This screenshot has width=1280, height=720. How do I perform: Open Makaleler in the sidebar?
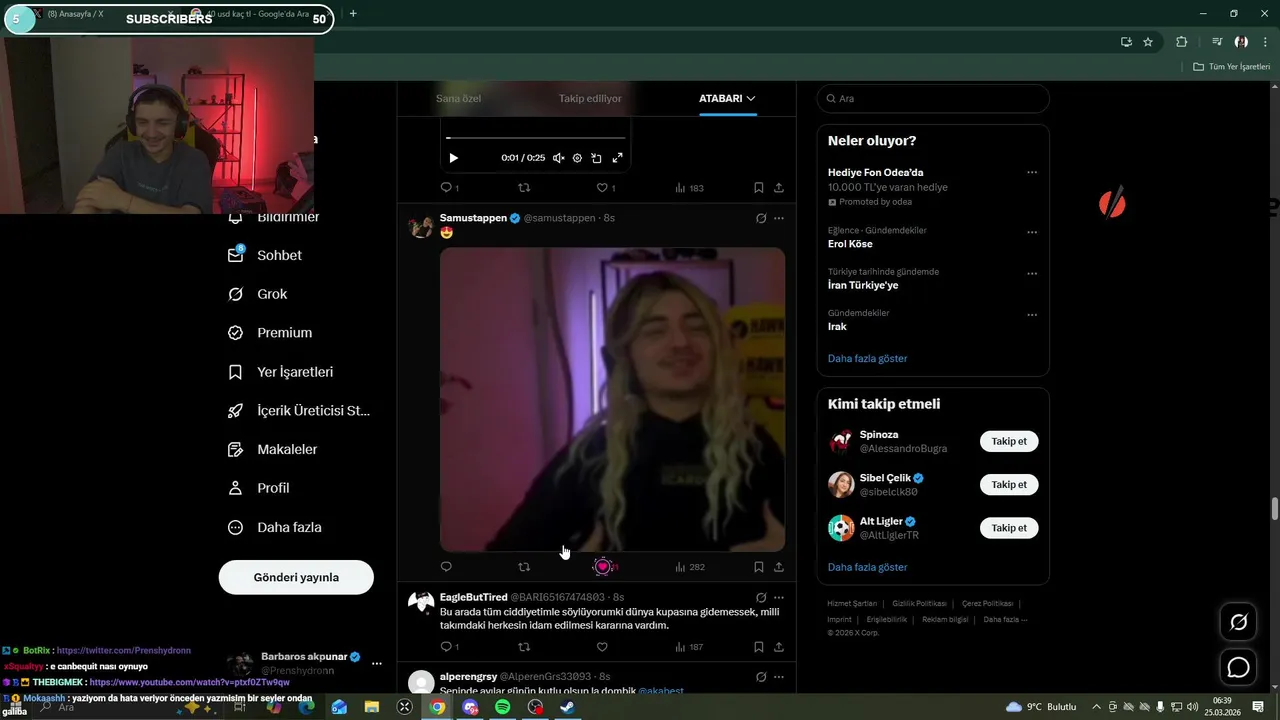click(273, 449)
